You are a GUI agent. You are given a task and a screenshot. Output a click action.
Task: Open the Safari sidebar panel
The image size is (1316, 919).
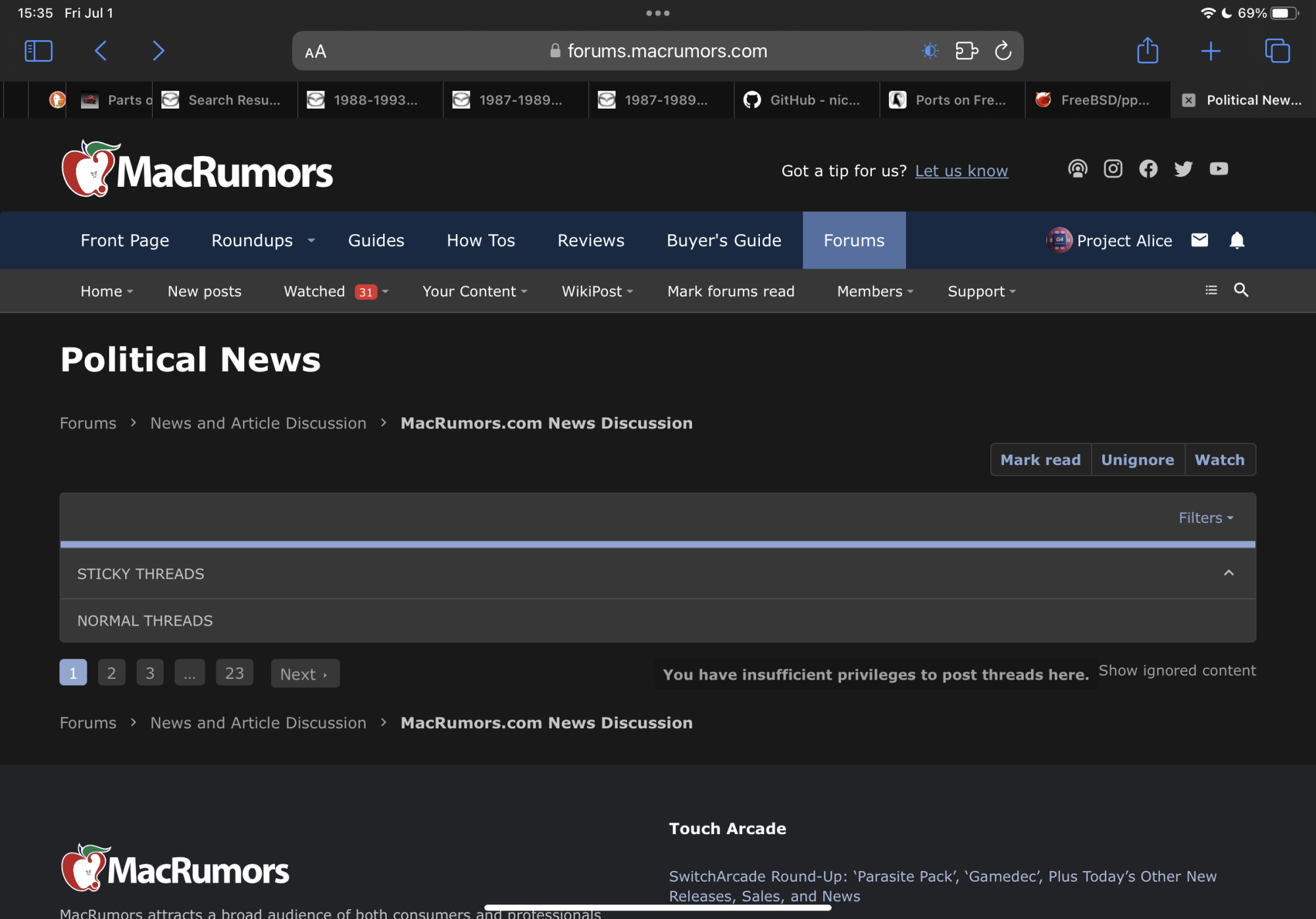coord(38,51)
